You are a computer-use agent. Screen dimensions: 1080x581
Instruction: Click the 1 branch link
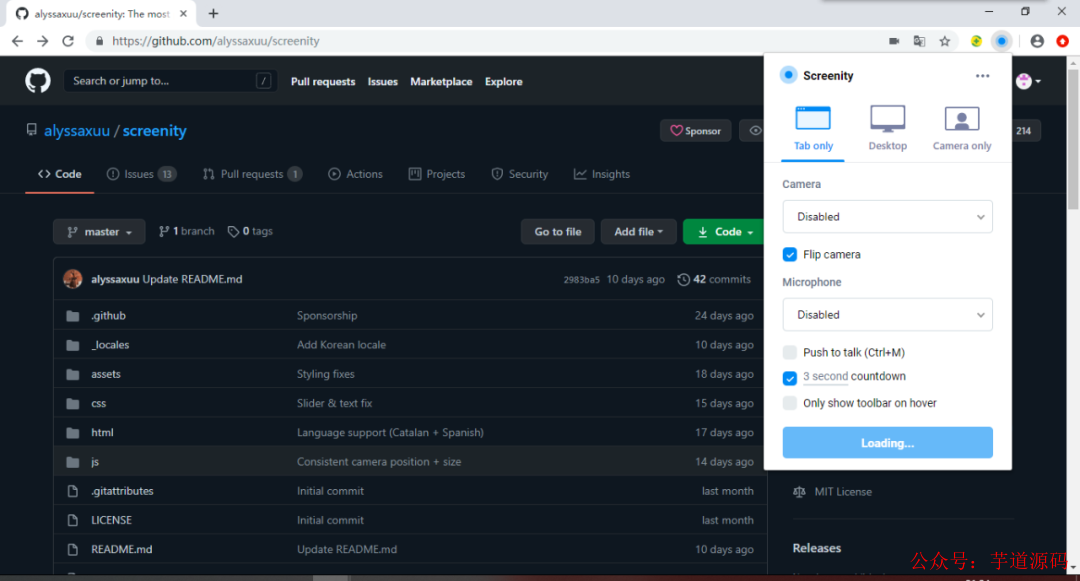(x=187, y=231)
